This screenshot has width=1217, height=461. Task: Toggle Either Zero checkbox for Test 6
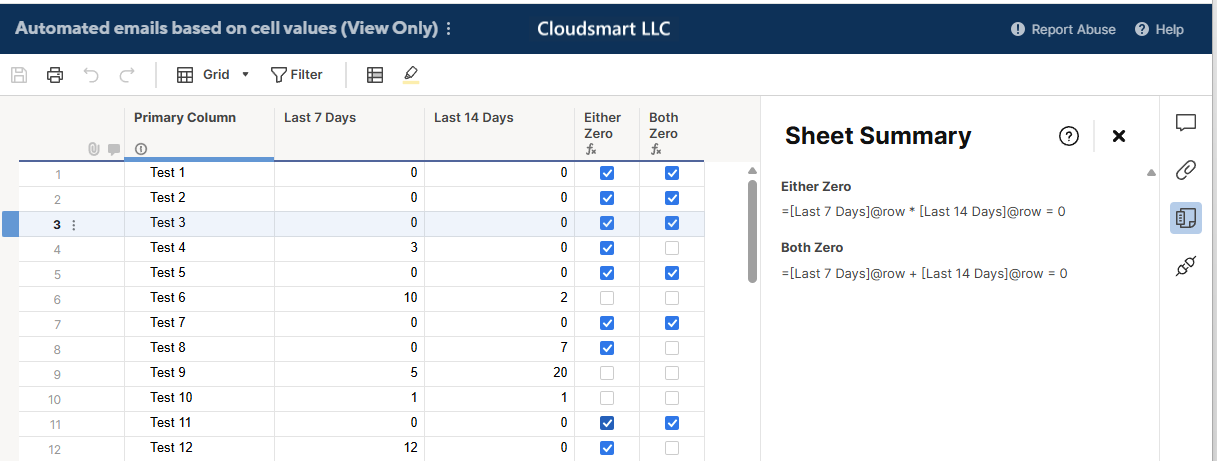(x=607, y=298)
